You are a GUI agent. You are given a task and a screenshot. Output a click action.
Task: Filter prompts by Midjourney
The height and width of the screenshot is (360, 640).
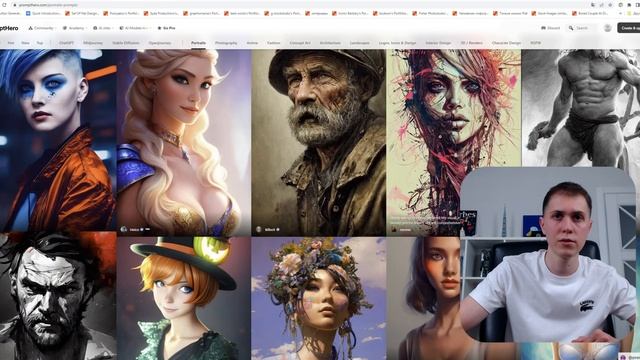(93, 43)
